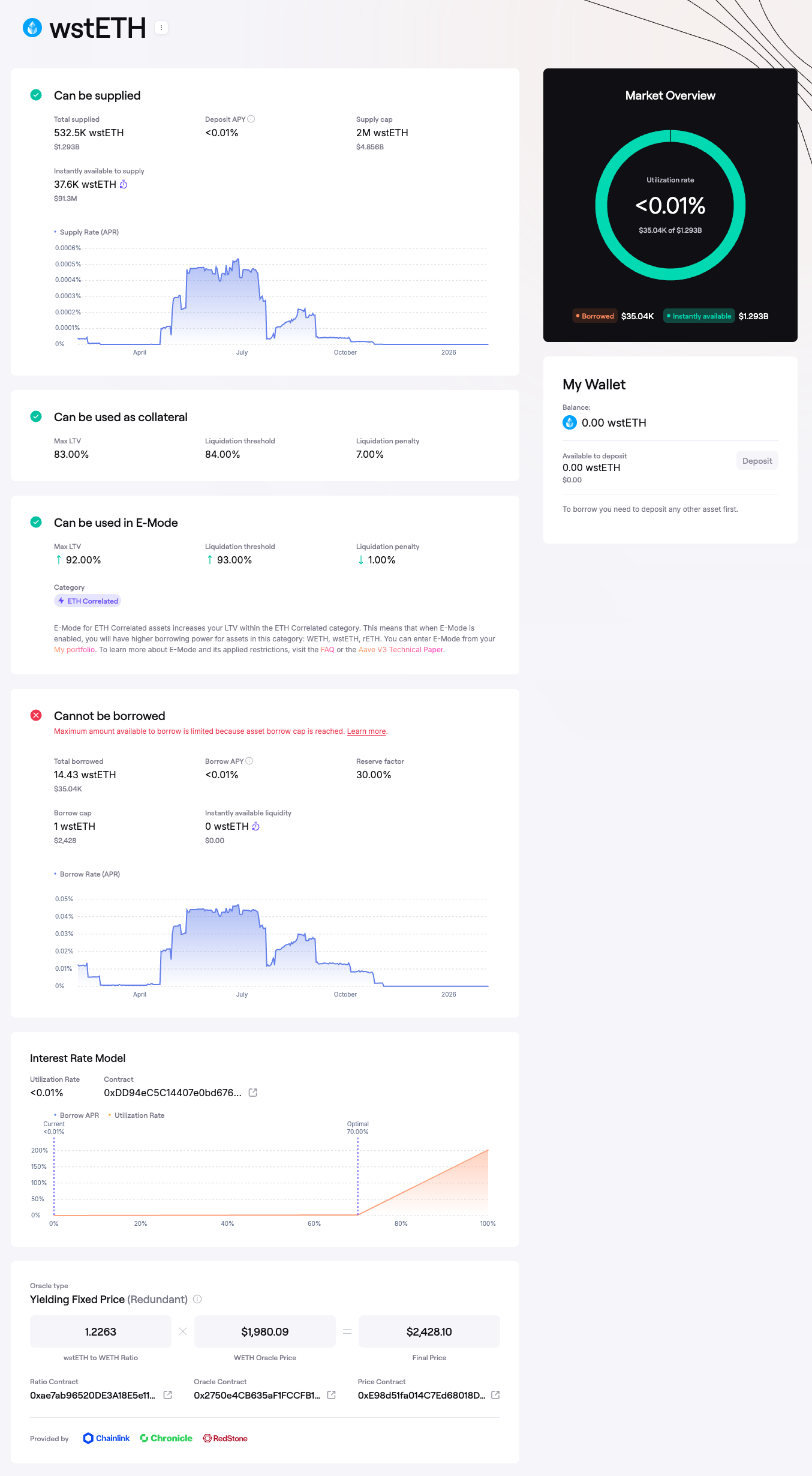Viewport: 812px width, 1476px height.
Task: Follow the Learn more link about borrow cap
Action: 366,731
